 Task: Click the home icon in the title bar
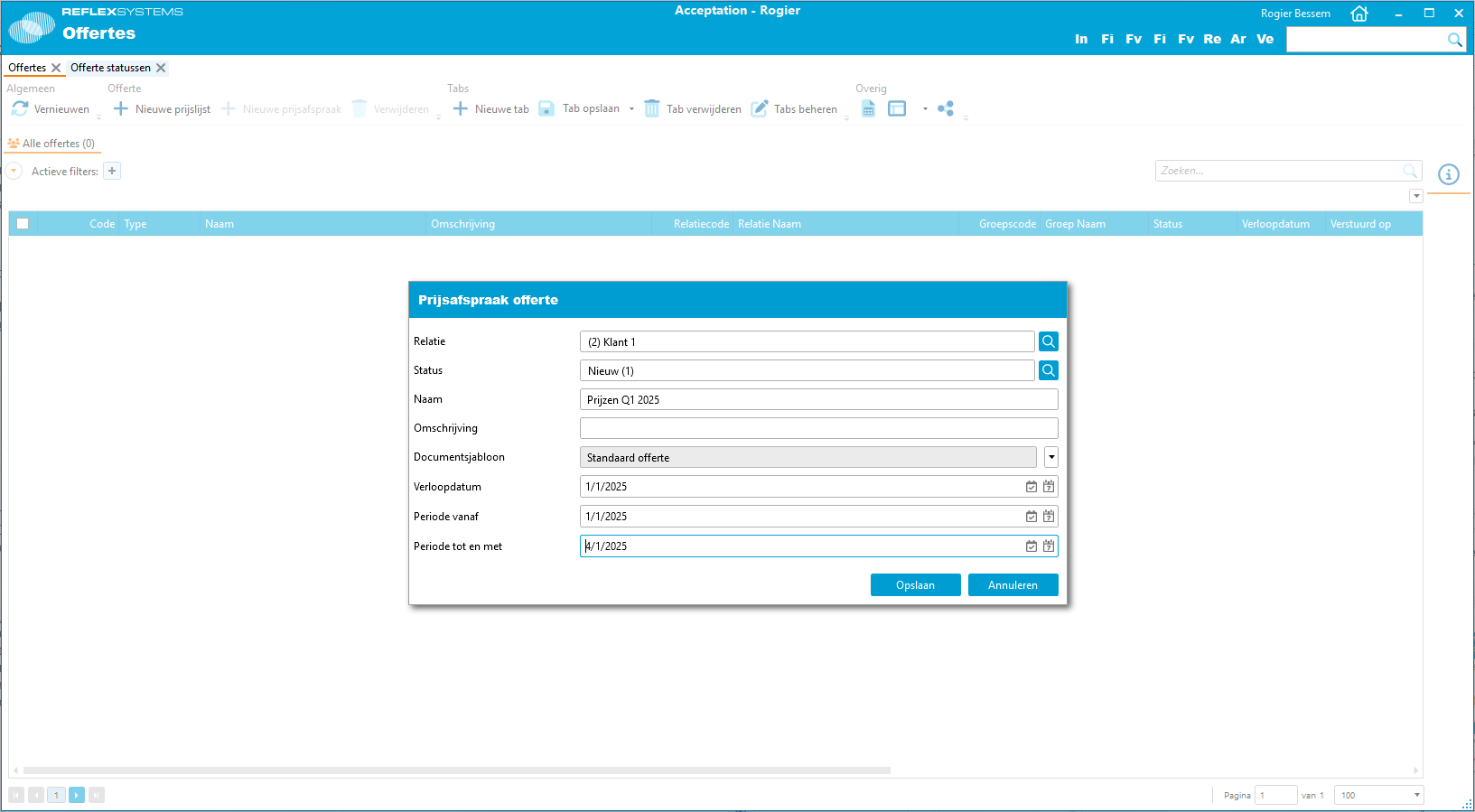click(x=1358, y=14)
